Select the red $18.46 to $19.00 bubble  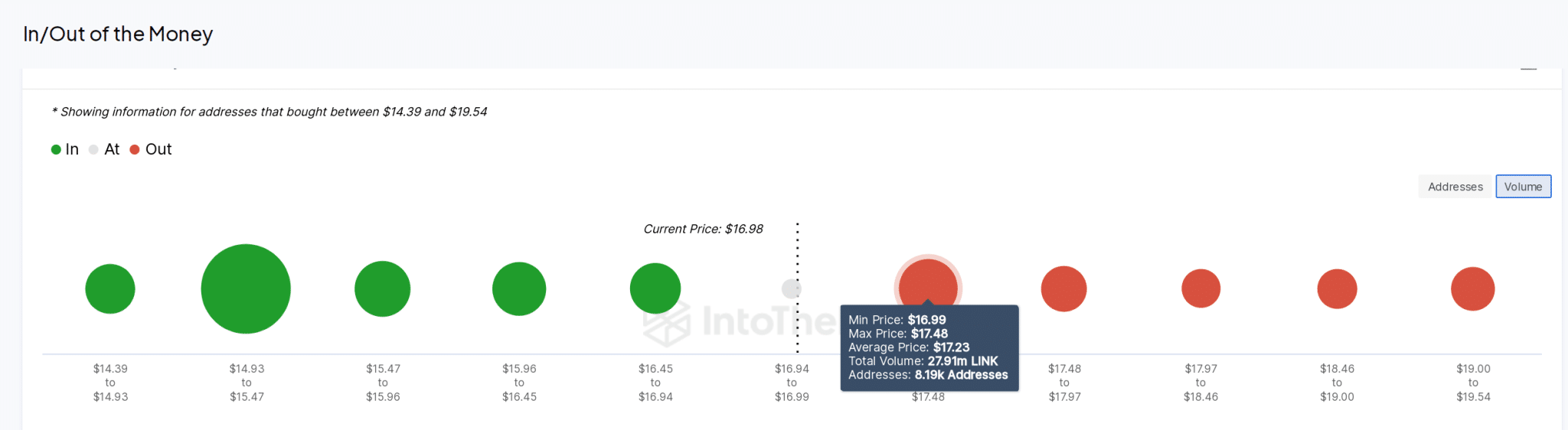[x=1337, y=289]
